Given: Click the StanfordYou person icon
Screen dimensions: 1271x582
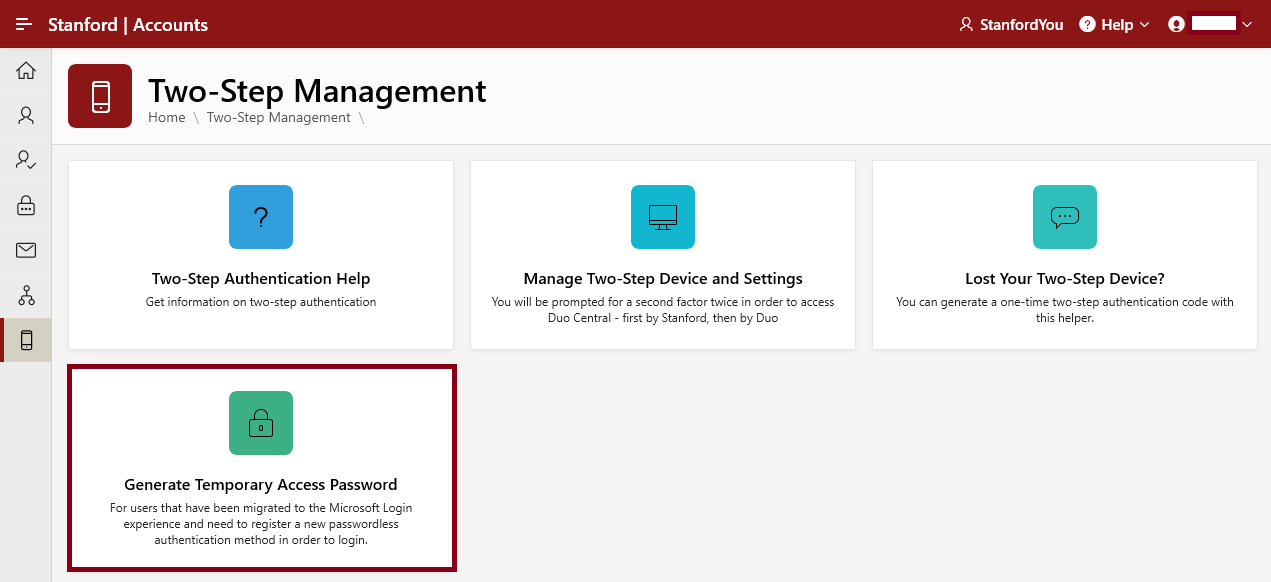Looking at the screenshot, I should pyautogui.click(x=966, y=24).
